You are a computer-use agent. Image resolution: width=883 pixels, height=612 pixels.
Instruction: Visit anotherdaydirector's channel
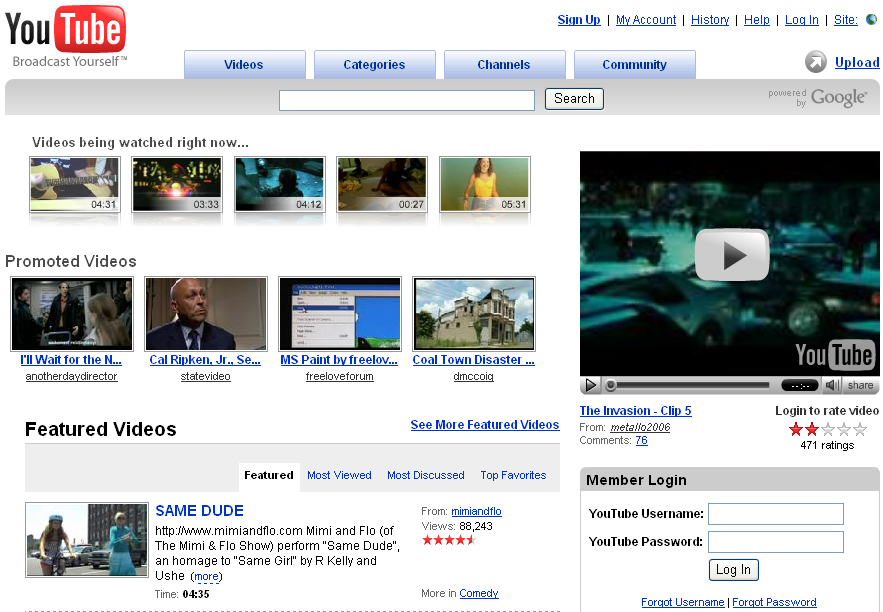pos(72,376)
